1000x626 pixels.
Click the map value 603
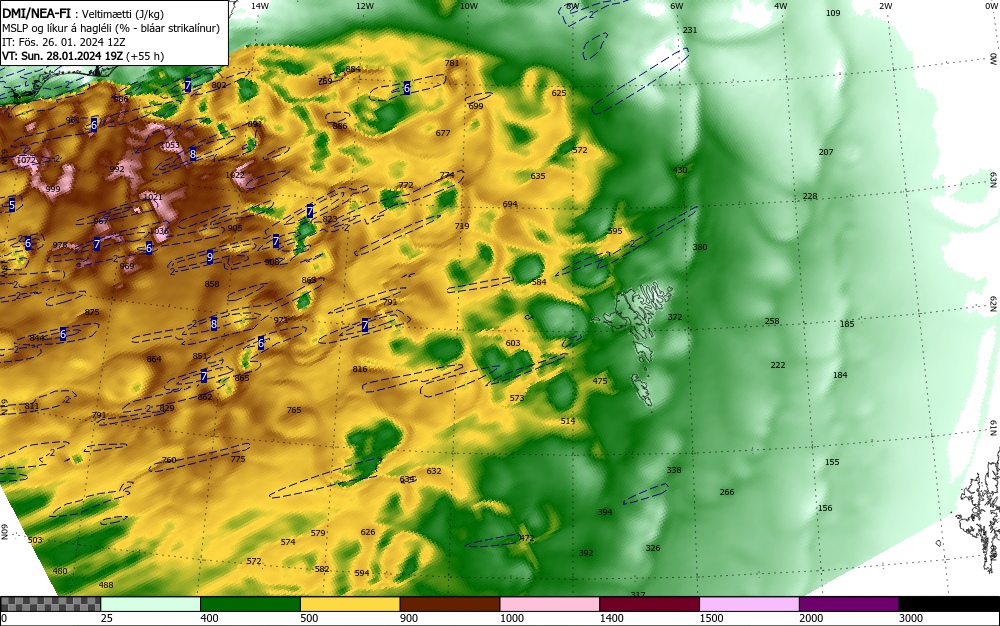click(x=513, y=343)
